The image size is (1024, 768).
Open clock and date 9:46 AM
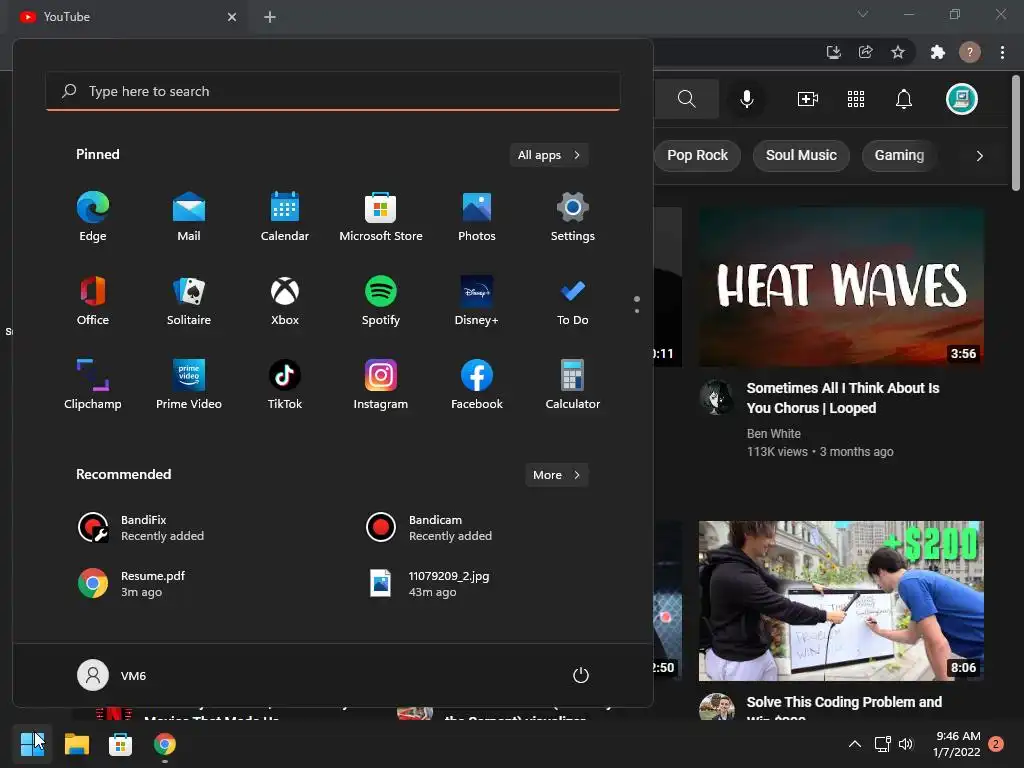(x=957, y=744)
